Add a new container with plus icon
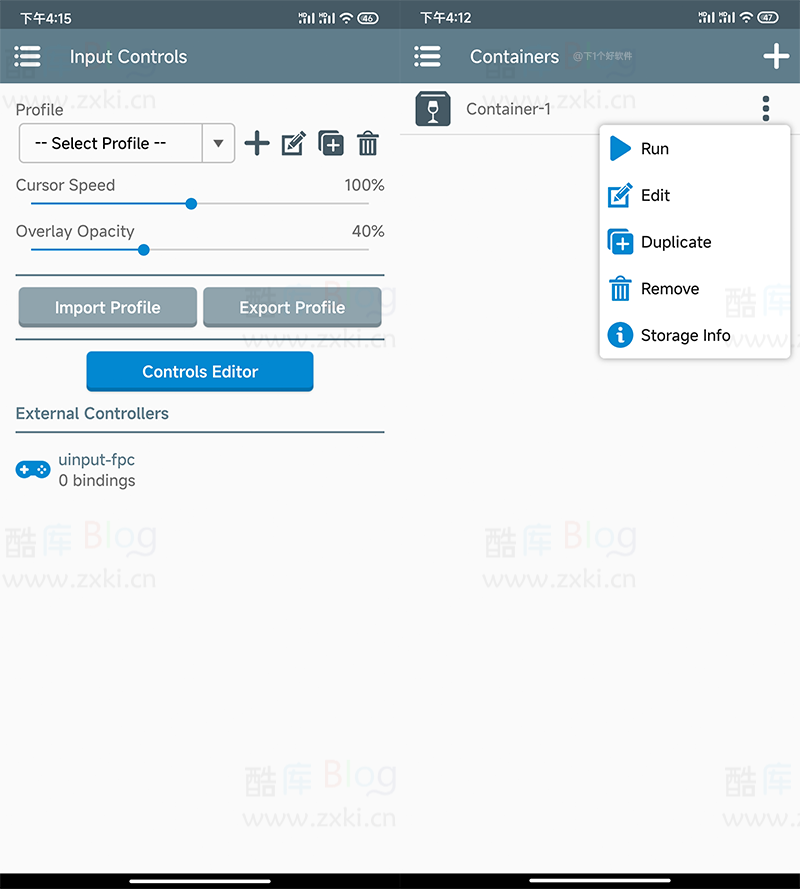 (776, 56)
